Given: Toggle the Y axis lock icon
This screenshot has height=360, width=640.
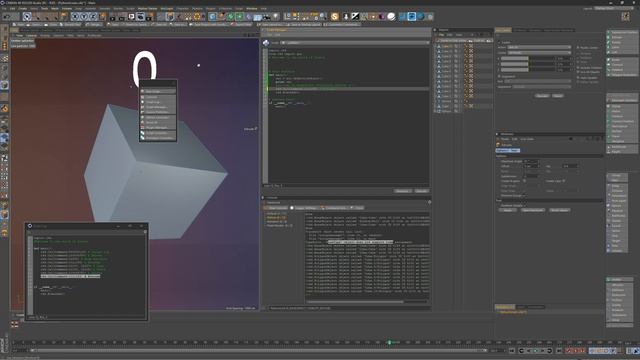Looking at the screenshot, I should 84,16.
